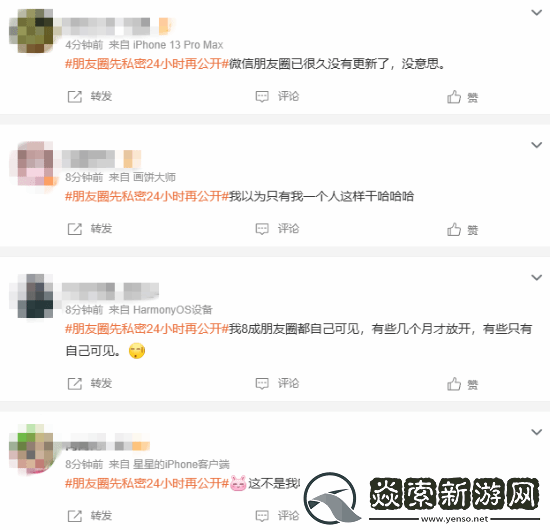View profile avatar of the HarmonyOS设备 poster
Screen dimensions: 550x530
click(x=35, y=296)
